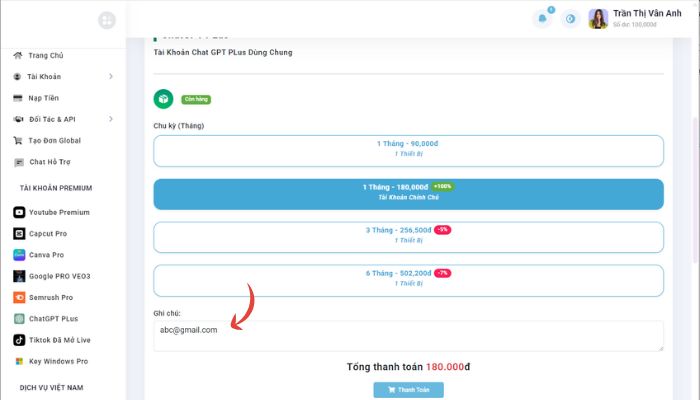Click the Tạo Đơn Global cart icon

[18, 141]
